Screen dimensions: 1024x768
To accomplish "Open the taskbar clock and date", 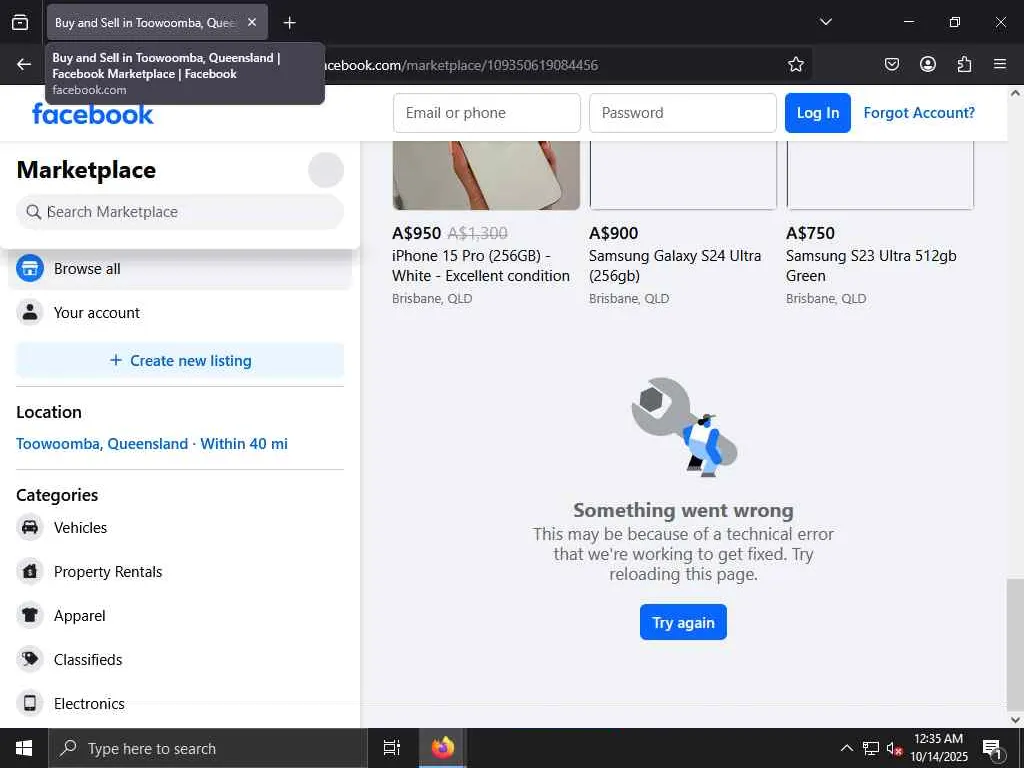I will [x=938, y=748].
